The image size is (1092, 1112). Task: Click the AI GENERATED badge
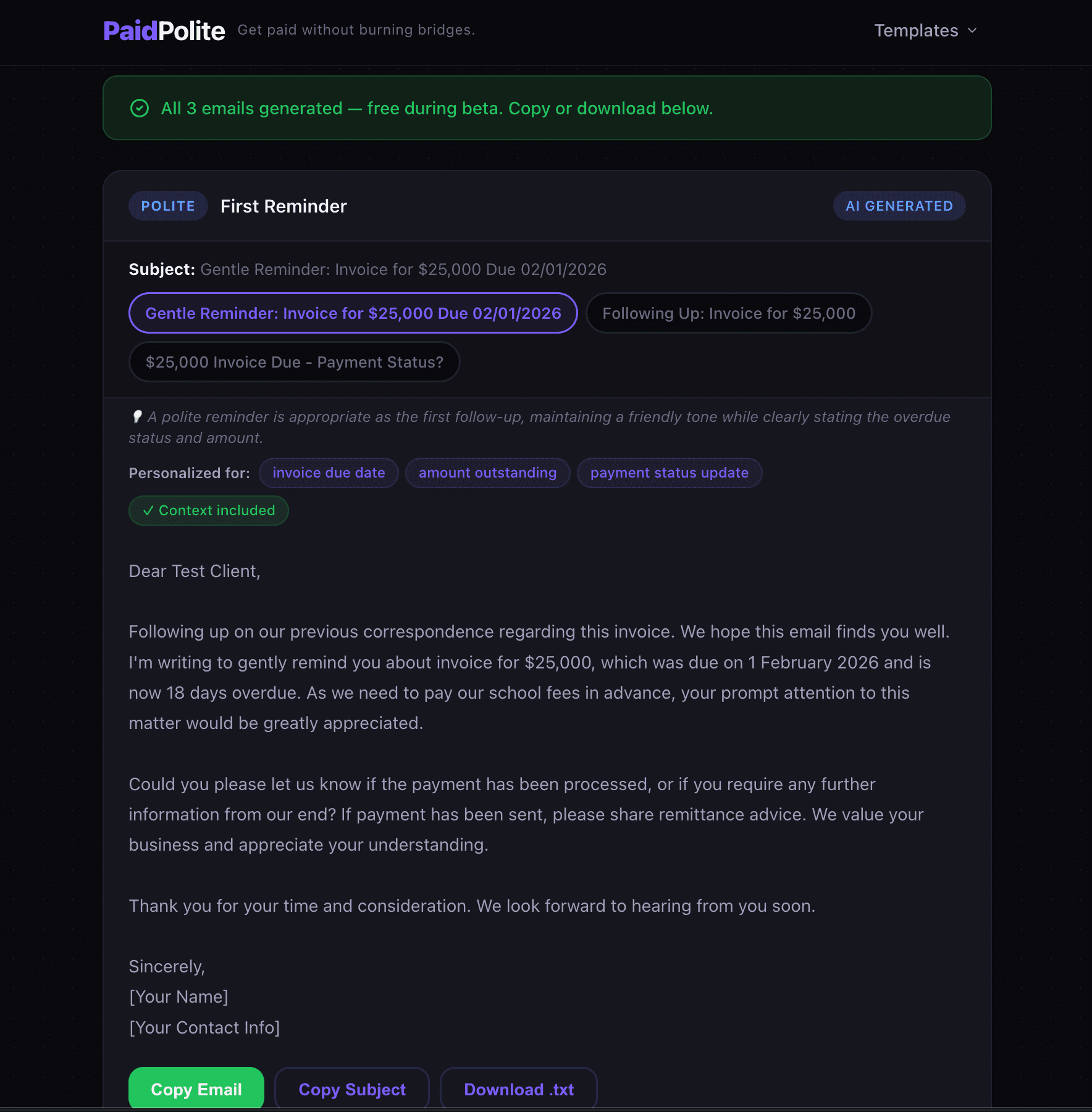pos(899,206)
